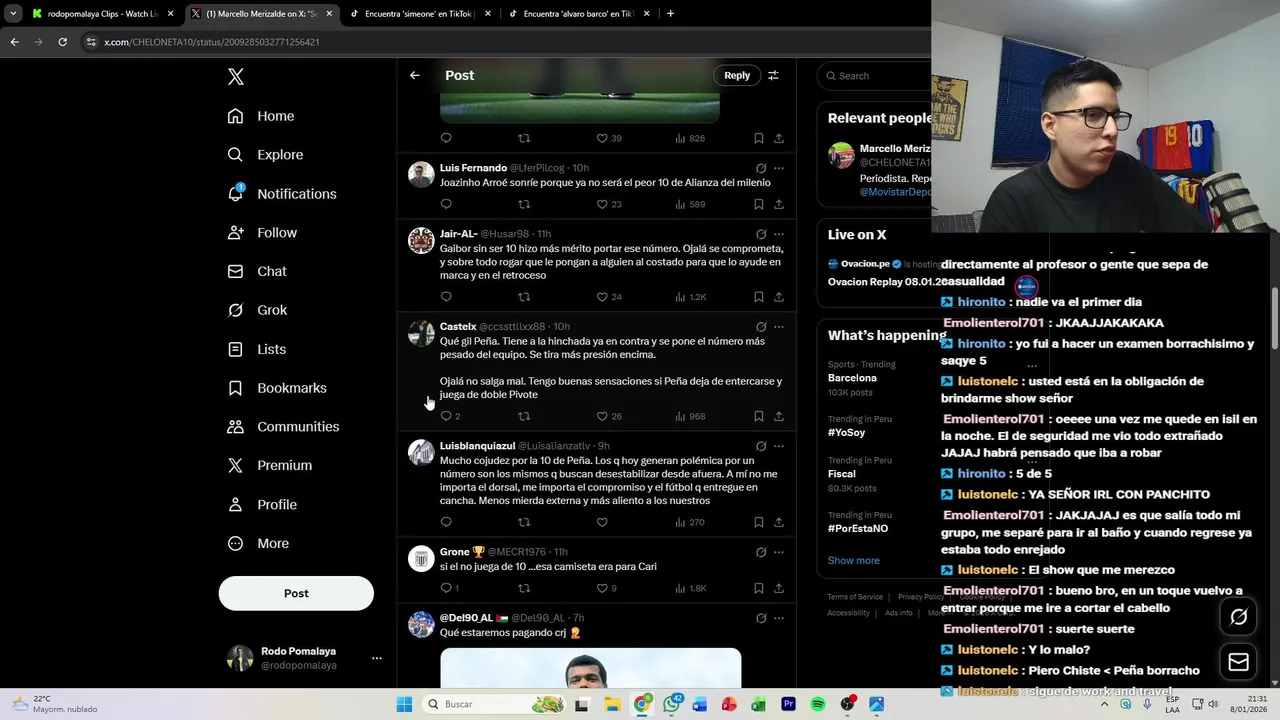The width and height of the screenshot is (1280, 720).
Task: Like Castelx's reply
Action: click(602, 416)
